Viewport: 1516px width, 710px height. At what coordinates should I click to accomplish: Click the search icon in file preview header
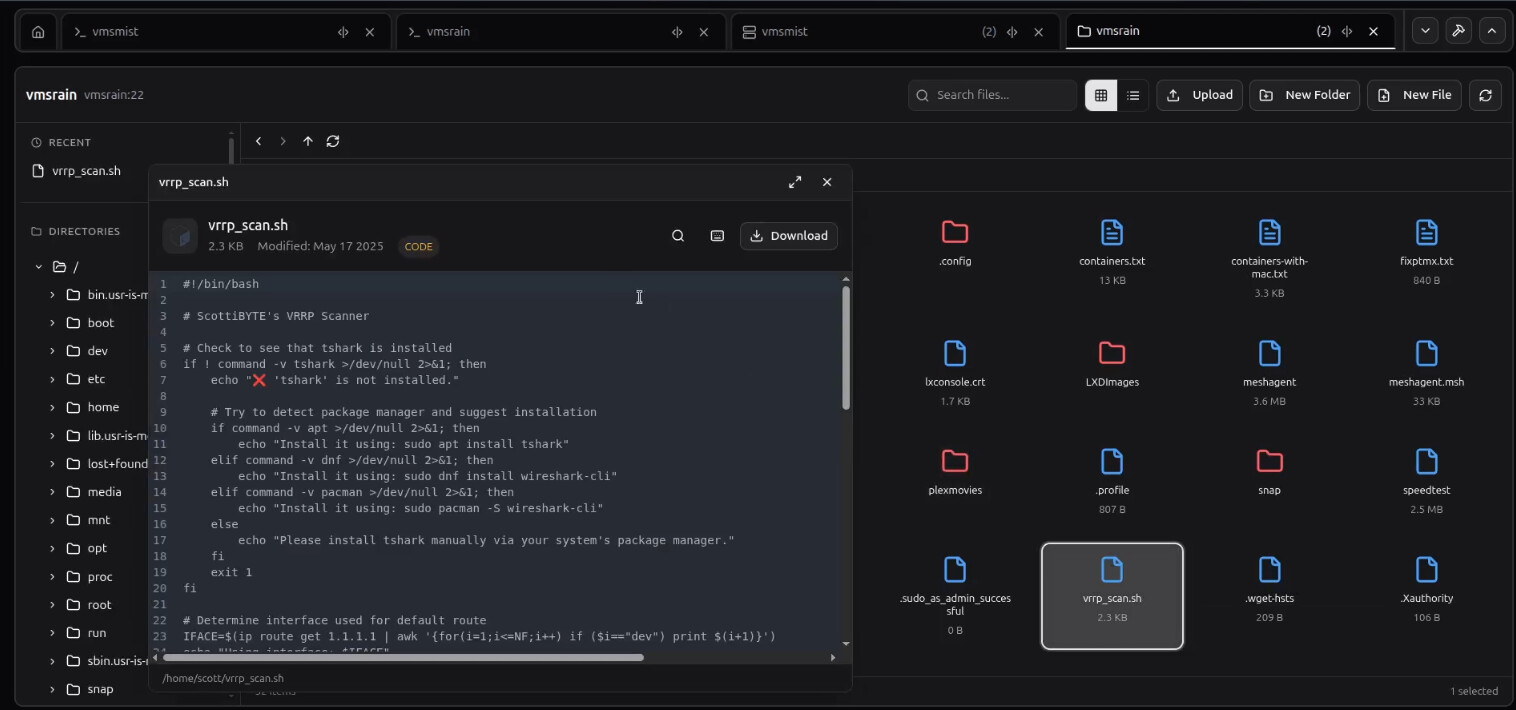tap(678, 236)
